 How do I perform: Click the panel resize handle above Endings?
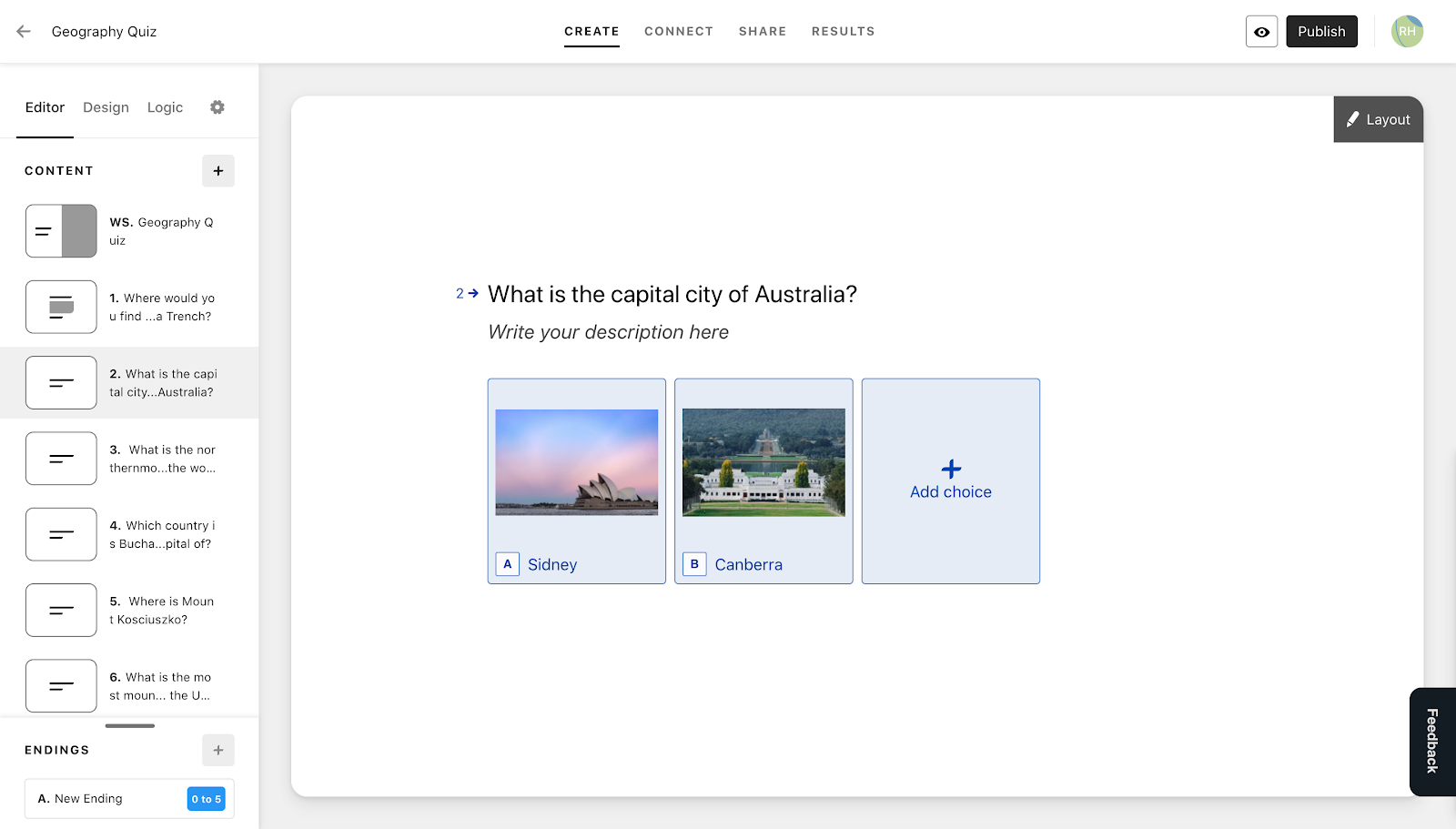point(130,726)
